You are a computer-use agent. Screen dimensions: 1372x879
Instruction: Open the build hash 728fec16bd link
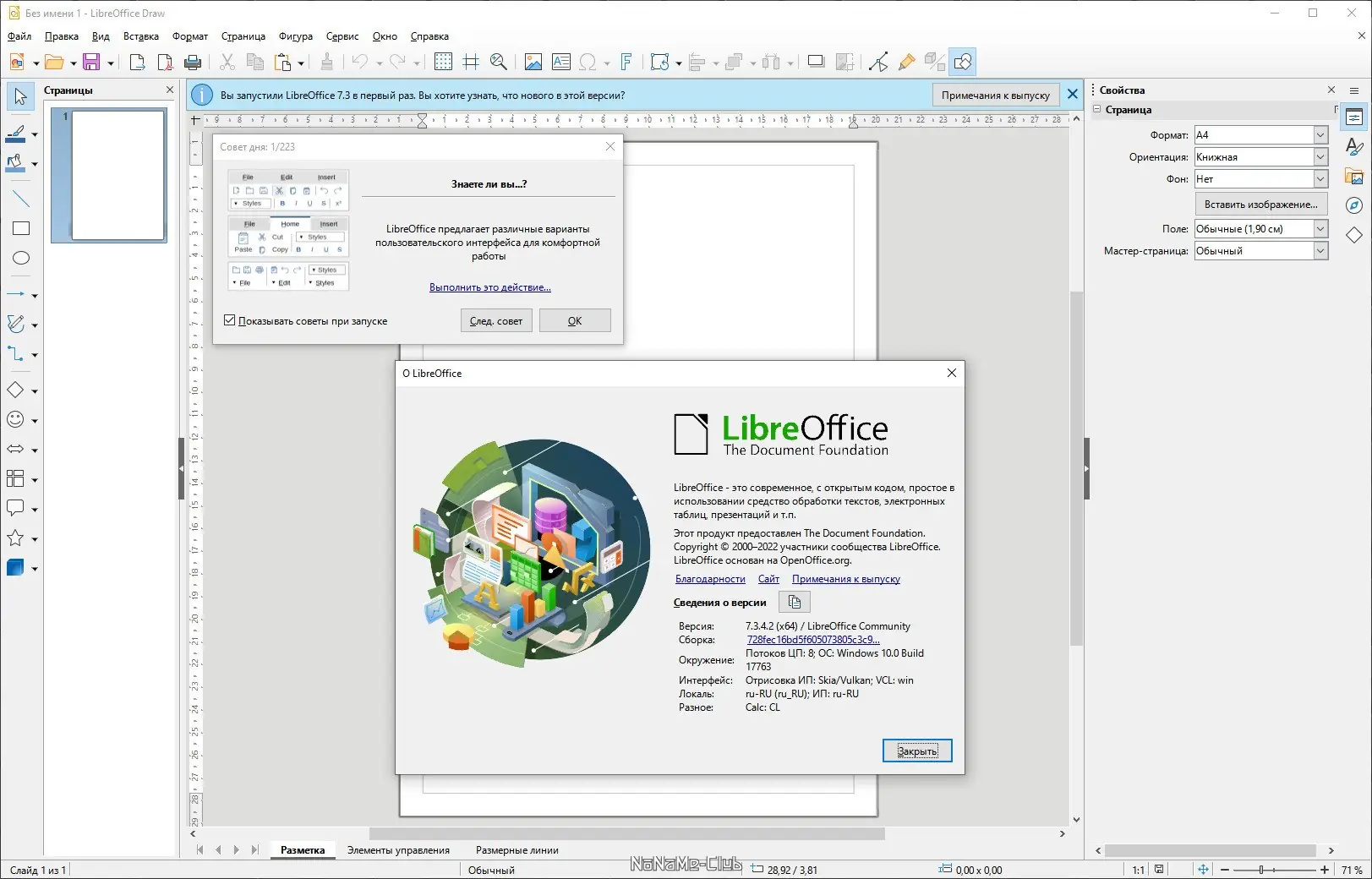[x=813, y=640]
